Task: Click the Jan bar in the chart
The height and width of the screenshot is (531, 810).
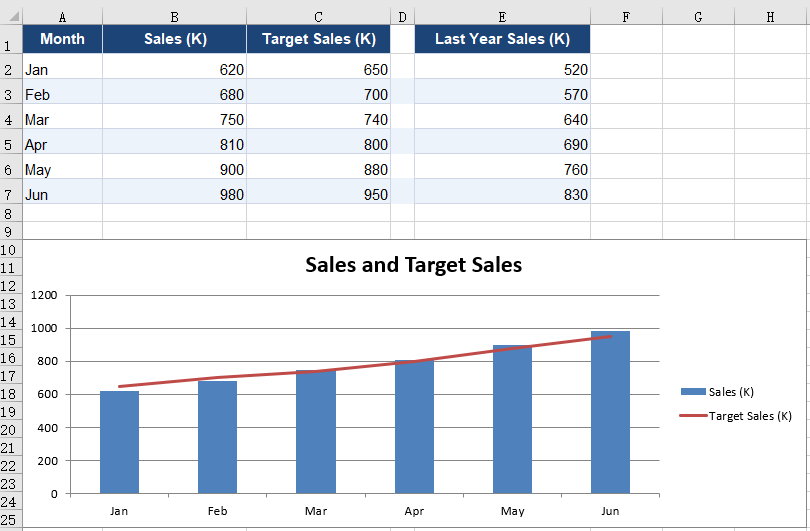Action: pyautogui.click(x=119, y=442)
